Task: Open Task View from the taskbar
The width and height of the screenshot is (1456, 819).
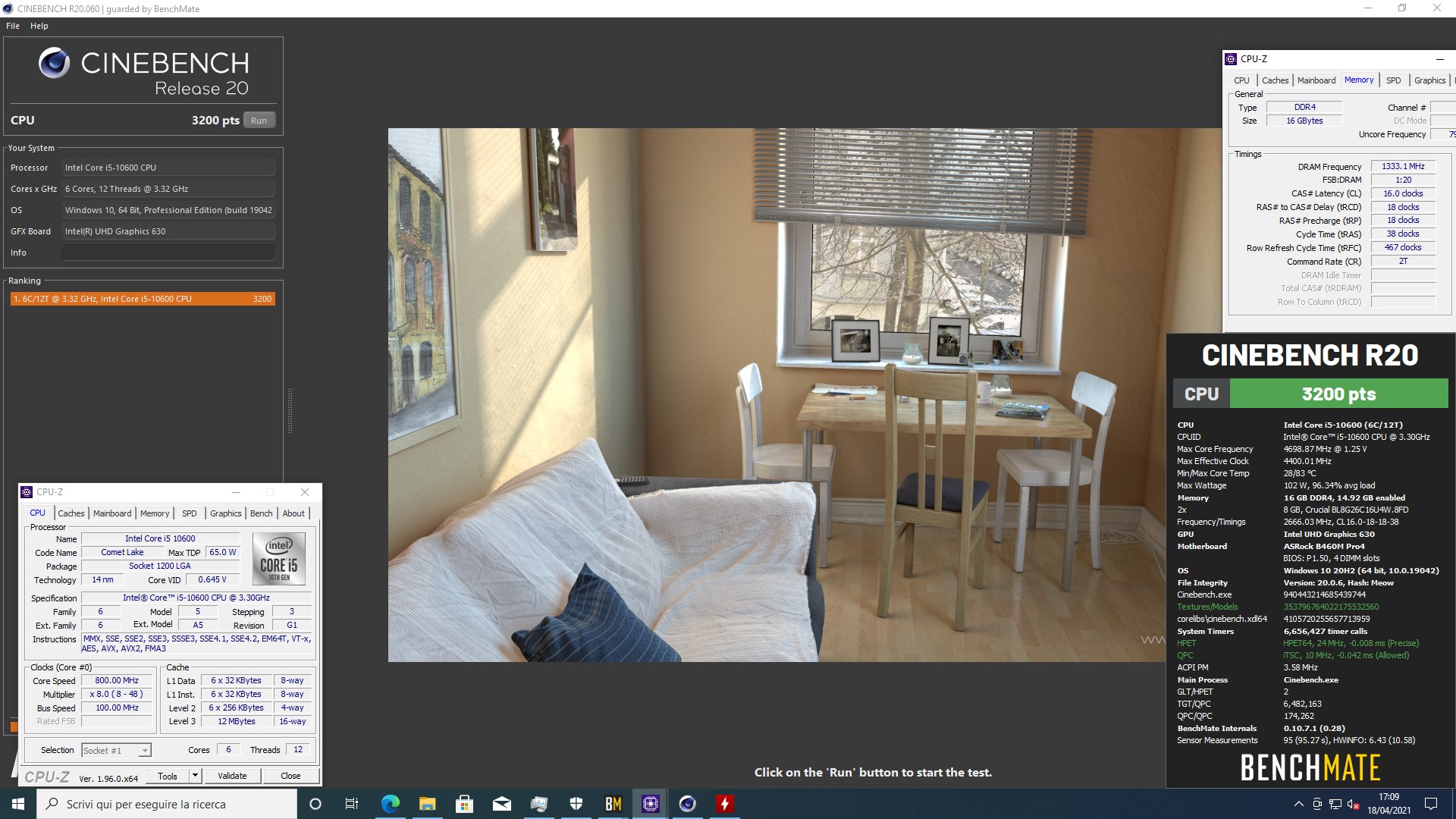Action: [352, 804]
